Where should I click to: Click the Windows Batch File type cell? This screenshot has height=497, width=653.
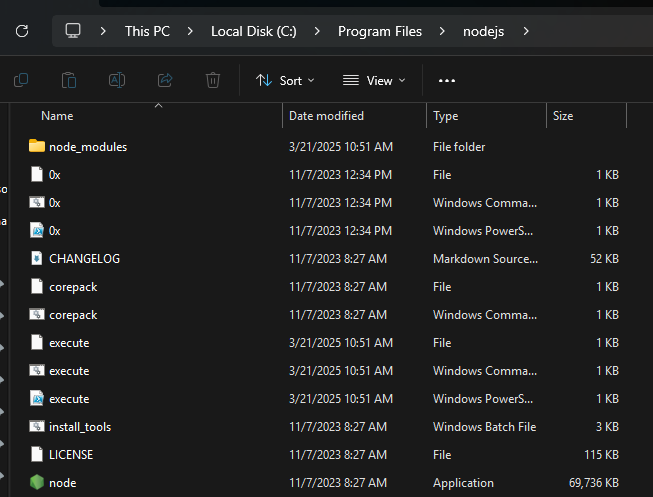click(x=484, y=427)
